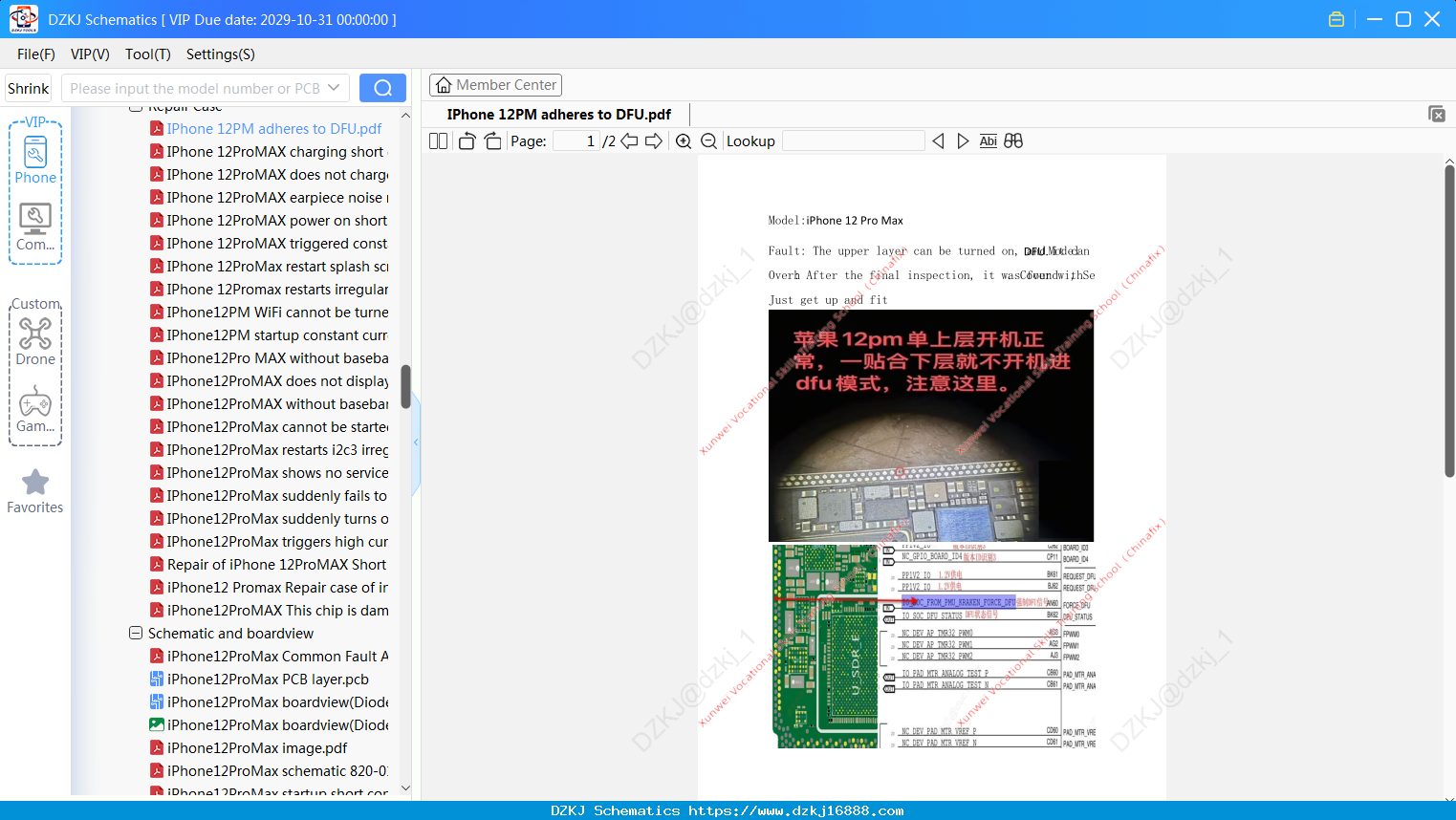Rotate the page counterclockwise
This screenshot has width=1456, height=820.
coord(467,141)
